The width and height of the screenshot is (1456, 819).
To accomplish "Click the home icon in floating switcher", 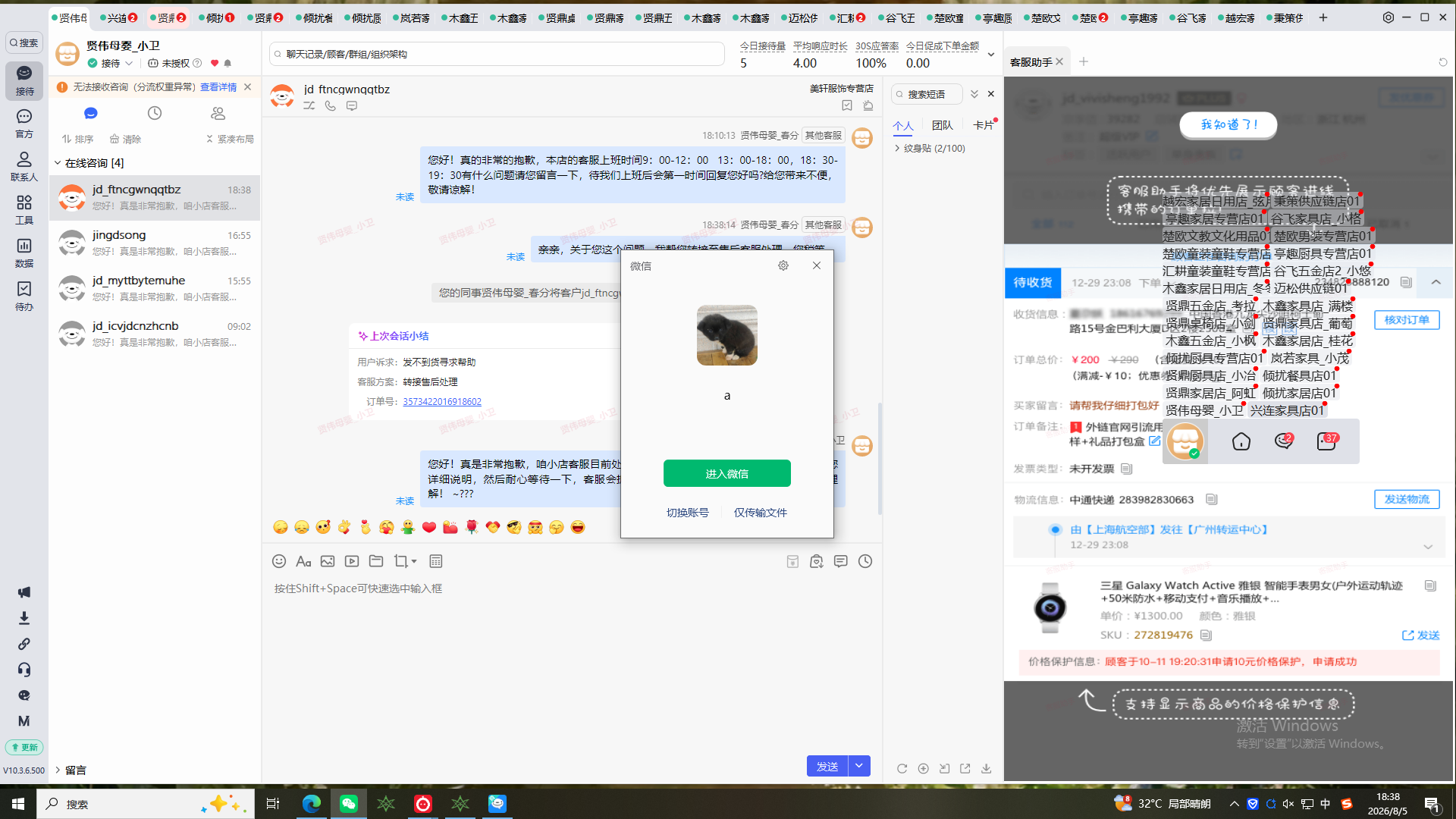I will point(1241,441).
